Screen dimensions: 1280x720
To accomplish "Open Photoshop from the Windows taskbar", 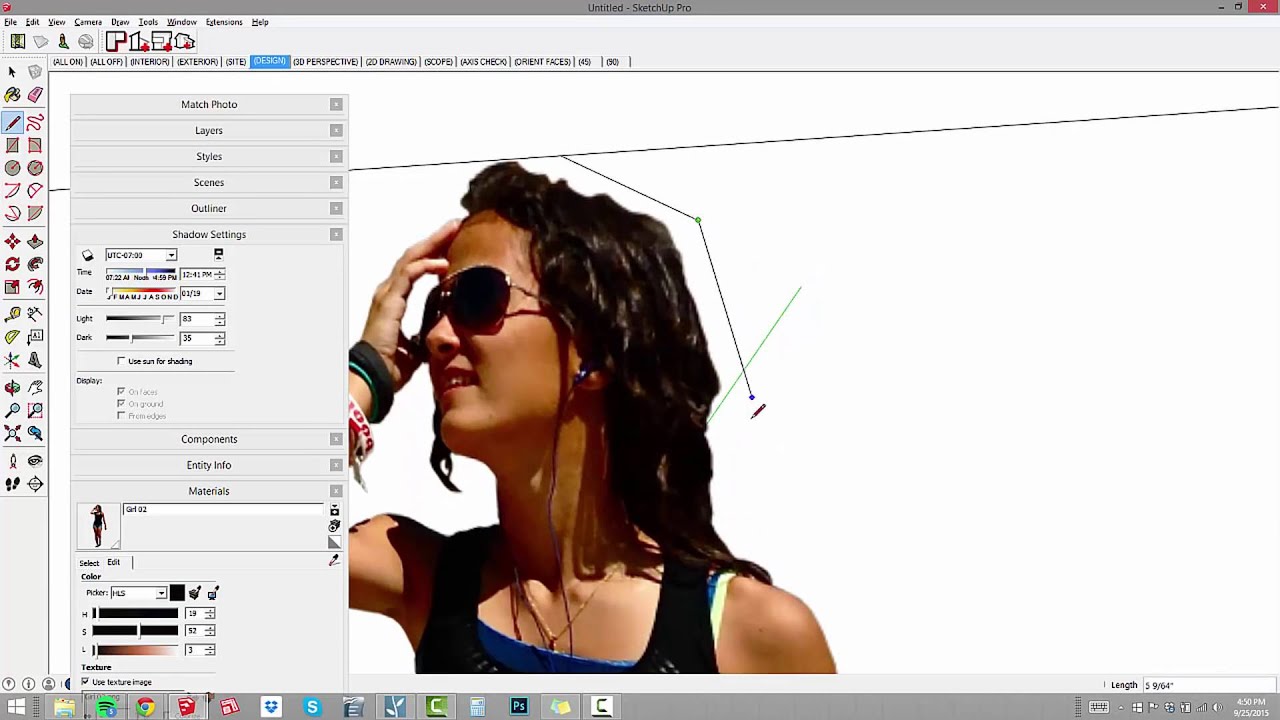I will (519, 707).
